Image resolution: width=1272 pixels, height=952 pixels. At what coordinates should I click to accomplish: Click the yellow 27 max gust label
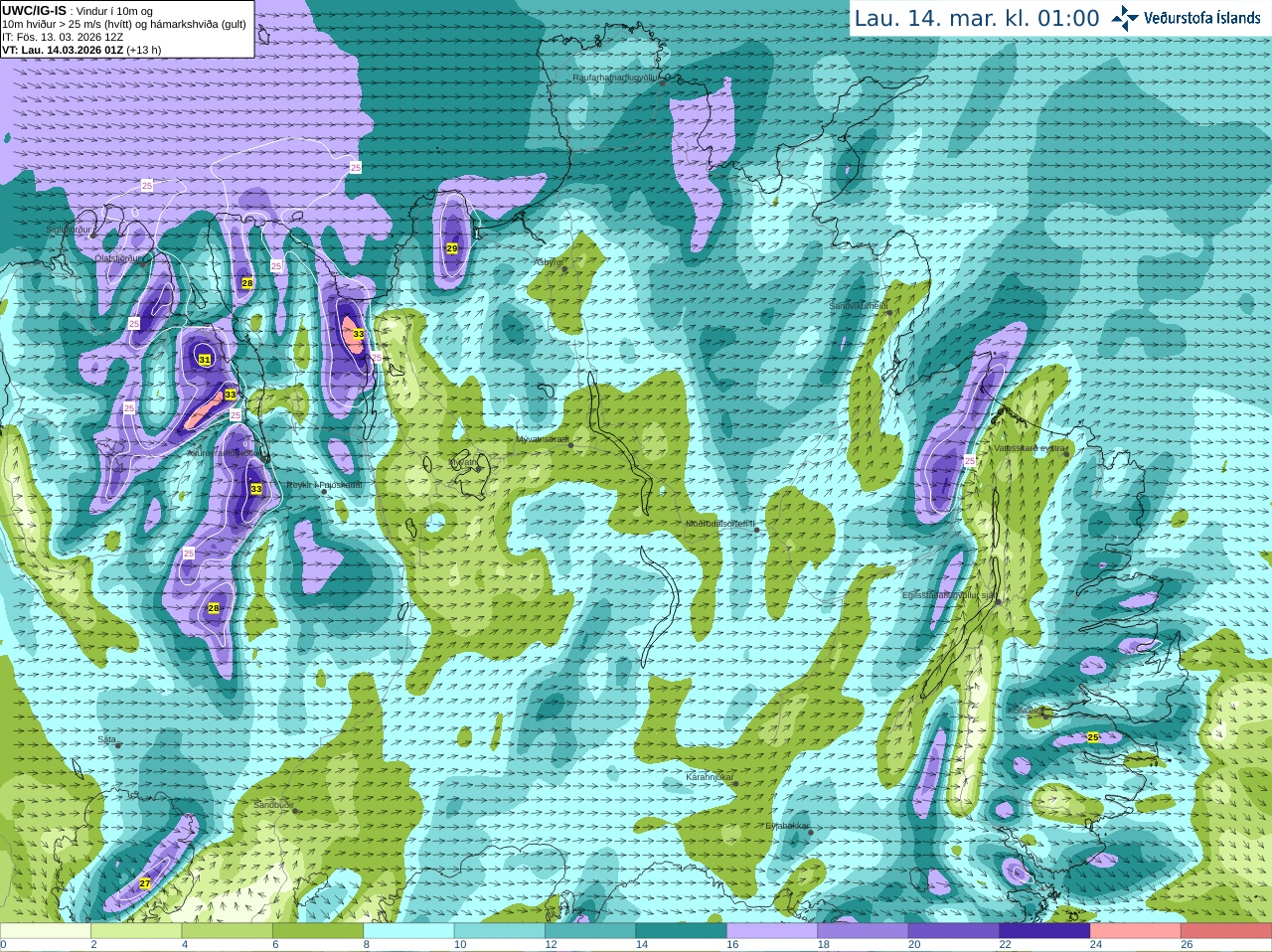tap(145, 883)
